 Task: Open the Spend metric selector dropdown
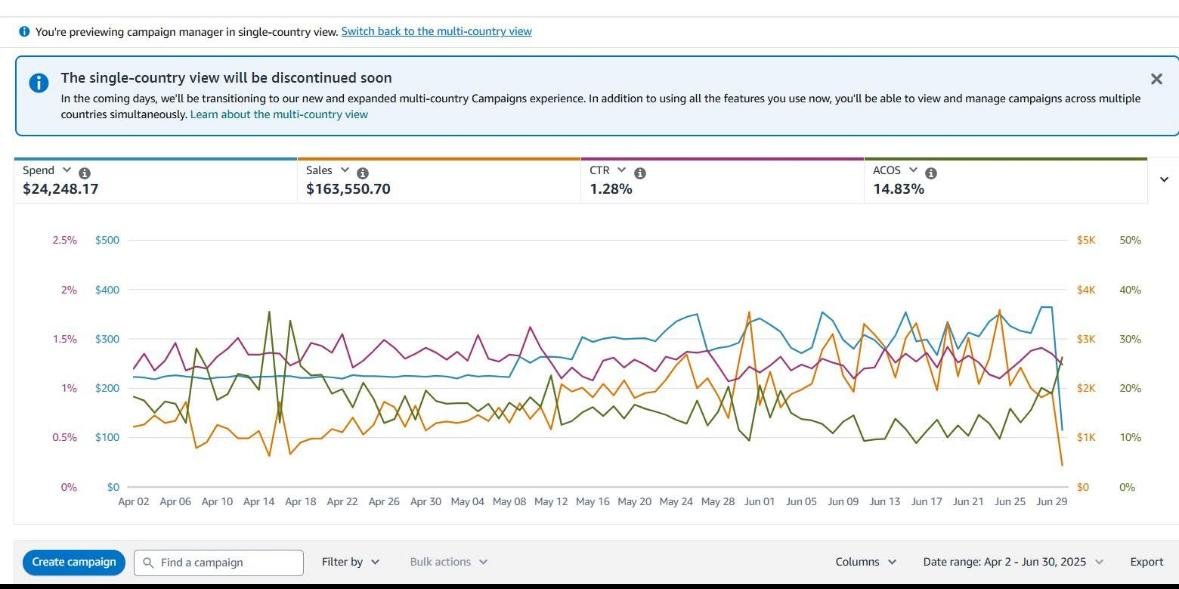[67, 171]
